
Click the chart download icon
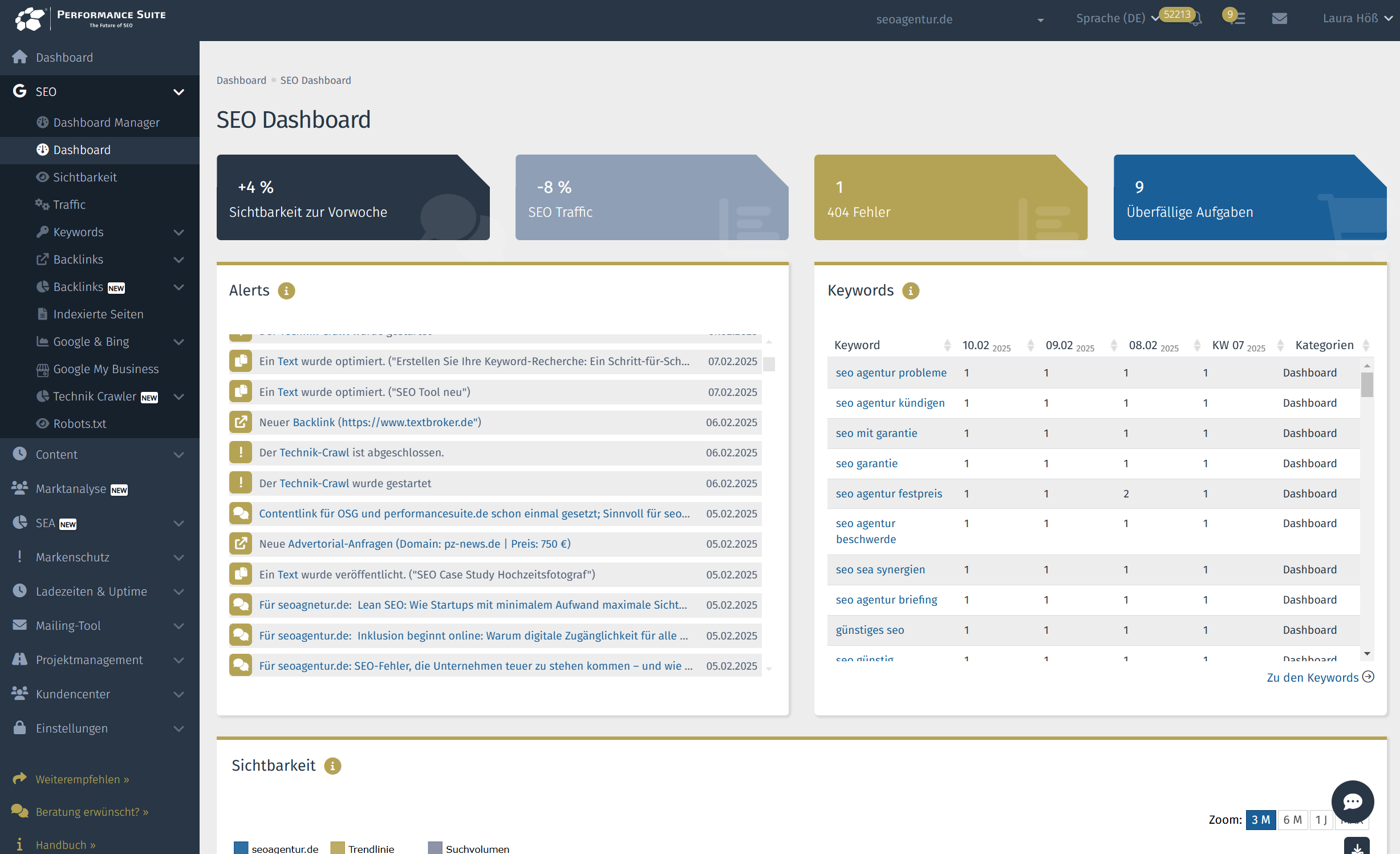[x=1357, y=847]
